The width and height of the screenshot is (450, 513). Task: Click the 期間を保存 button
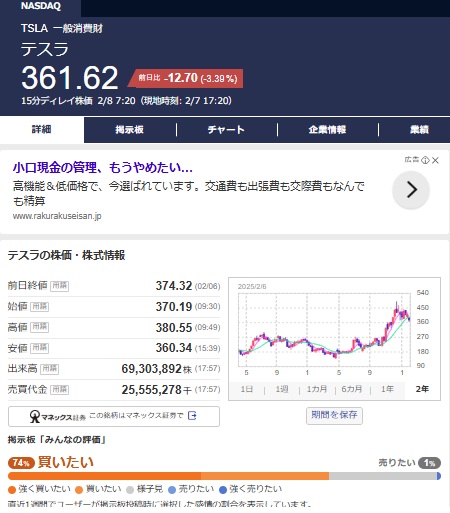tap(334, 415)
